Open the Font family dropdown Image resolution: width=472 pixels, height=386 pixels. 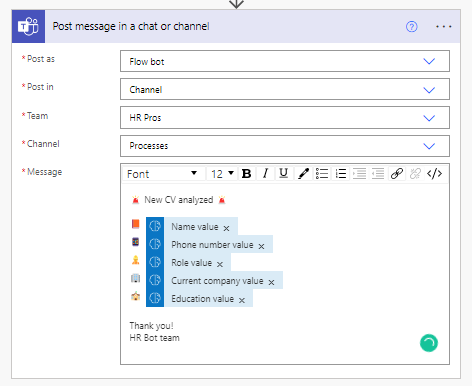pos(162,174)
